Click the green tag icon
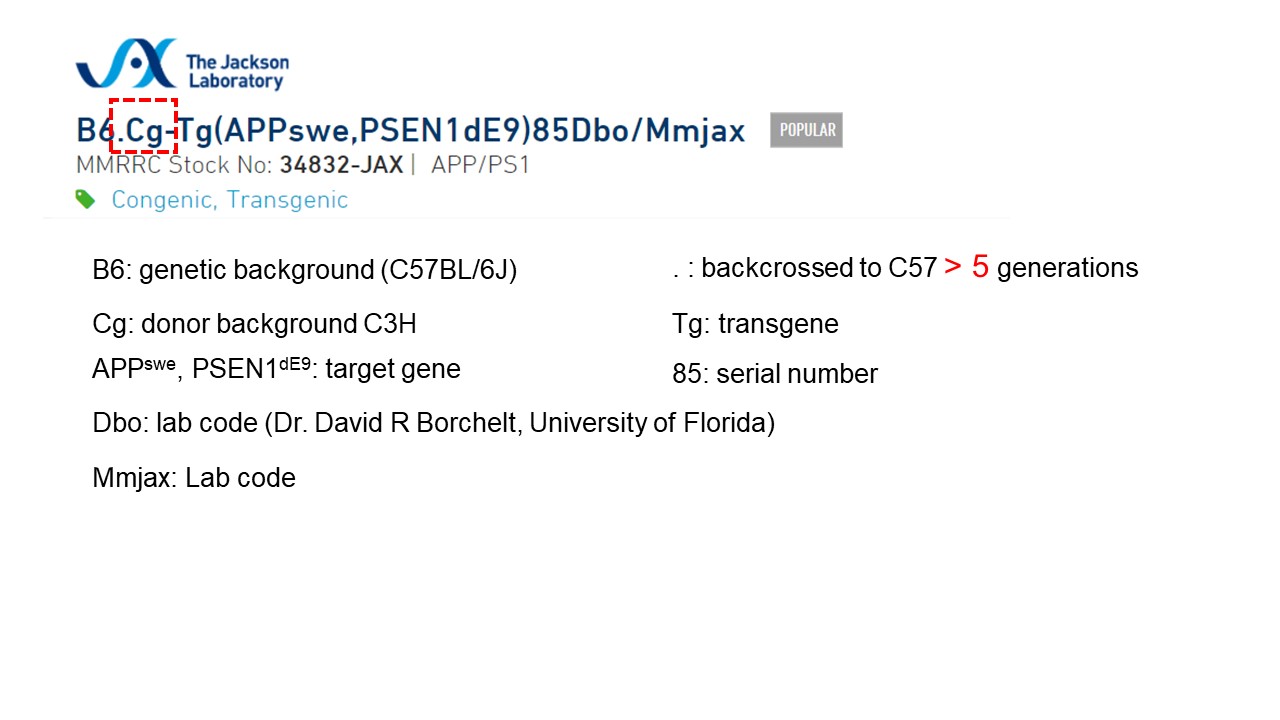The image size is (1280, 720). pyautogui.click(x=86, y=199)
